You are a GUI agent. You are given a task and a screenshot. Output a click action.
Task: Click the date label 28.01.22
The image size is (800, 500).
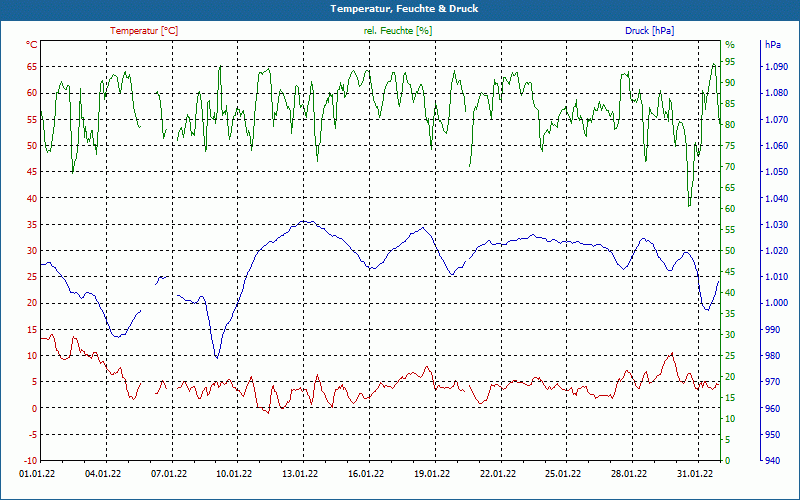point(629,474)
